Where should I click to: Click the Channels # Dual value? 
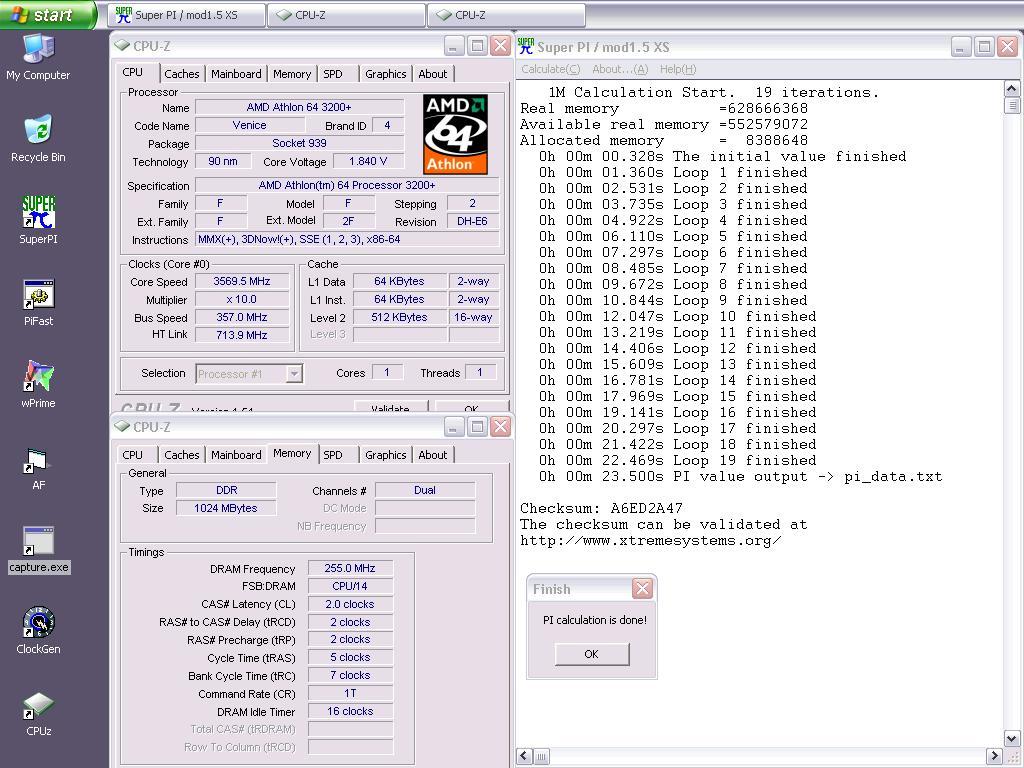click(x=424, y=490)
